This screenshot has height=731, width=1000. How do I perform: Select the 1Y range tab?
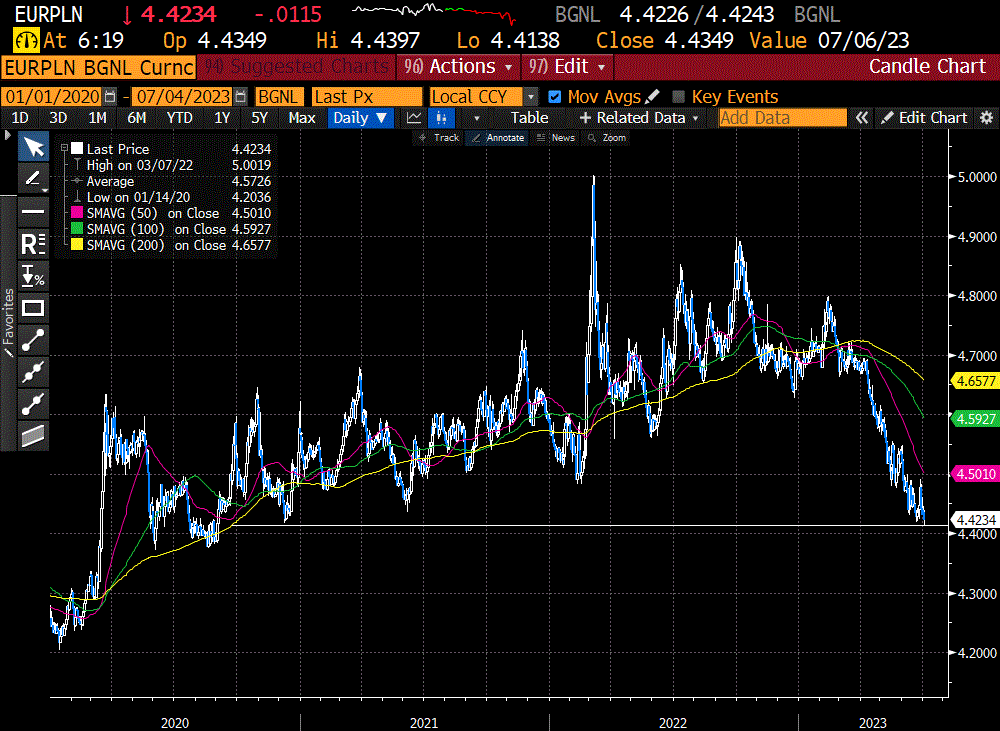[x=221, y=118]
